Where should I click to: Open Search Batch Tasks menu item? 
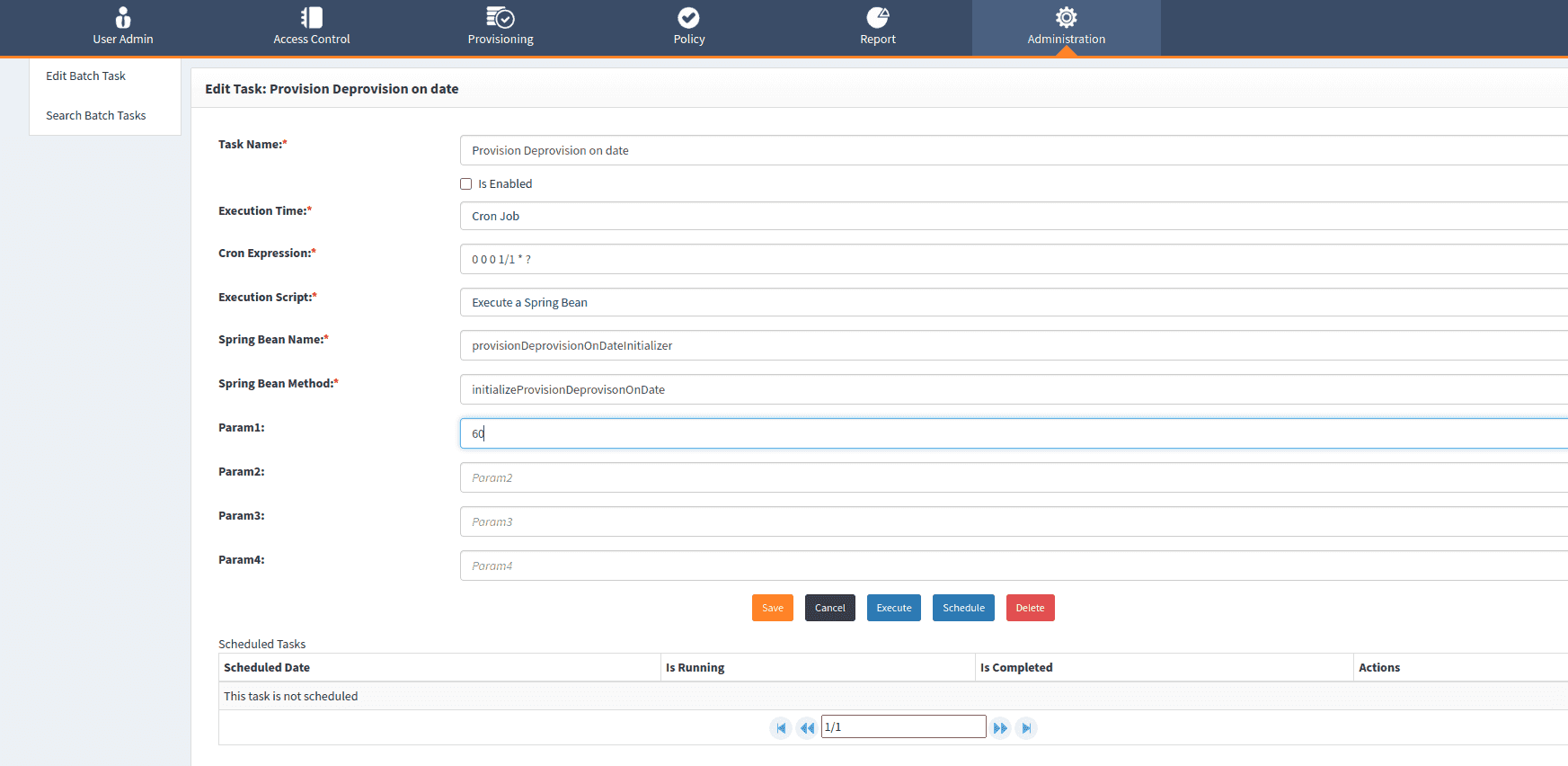[96, 116]
